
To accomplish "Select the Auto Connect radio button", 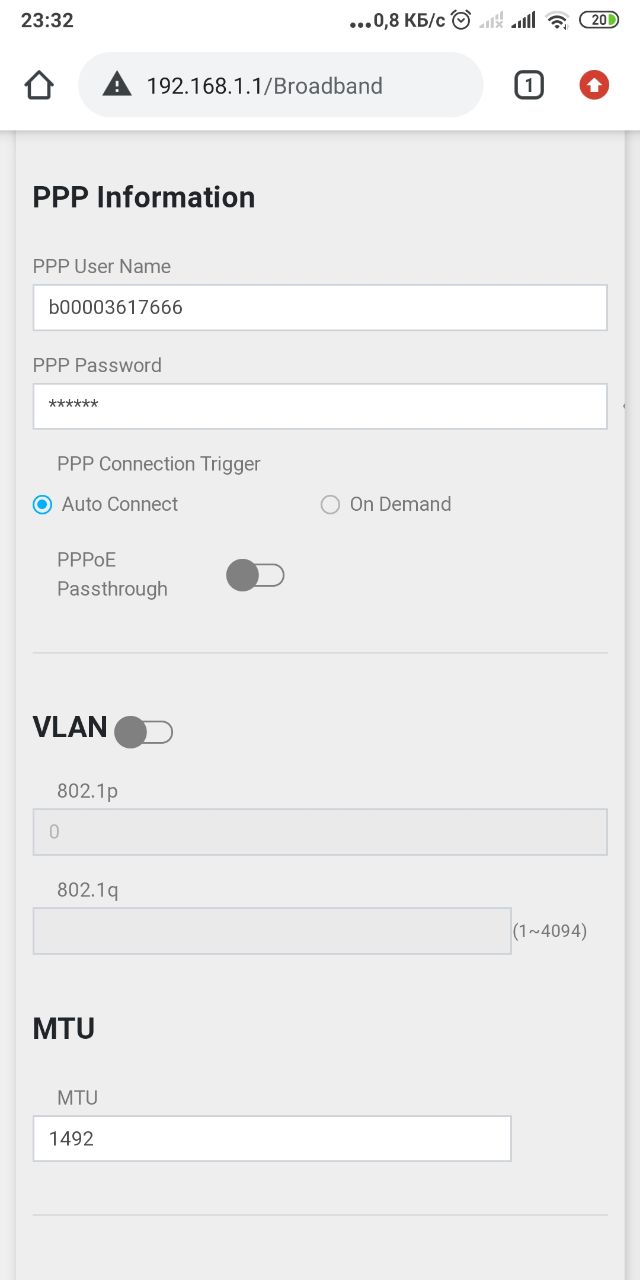I will coord(42,505).
